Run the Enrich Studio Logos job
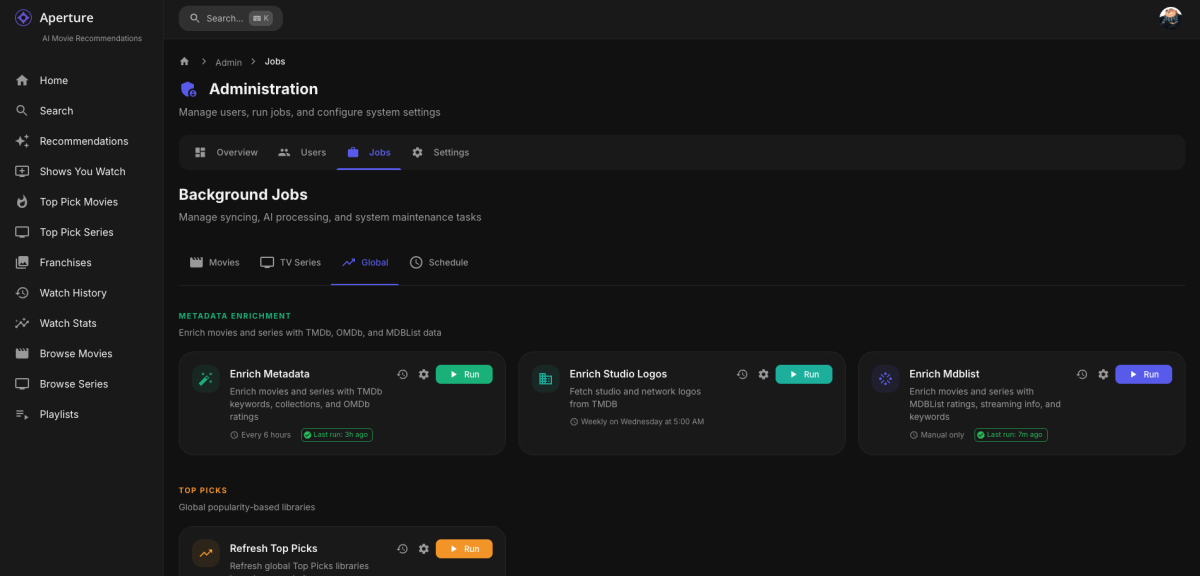 pyautogui.click(x=804, y=374)
